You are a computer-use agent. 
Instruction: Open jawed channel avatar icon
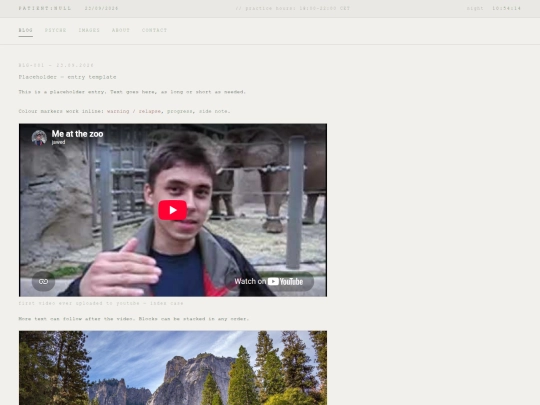pyautogui.click(x=39, y=137)
